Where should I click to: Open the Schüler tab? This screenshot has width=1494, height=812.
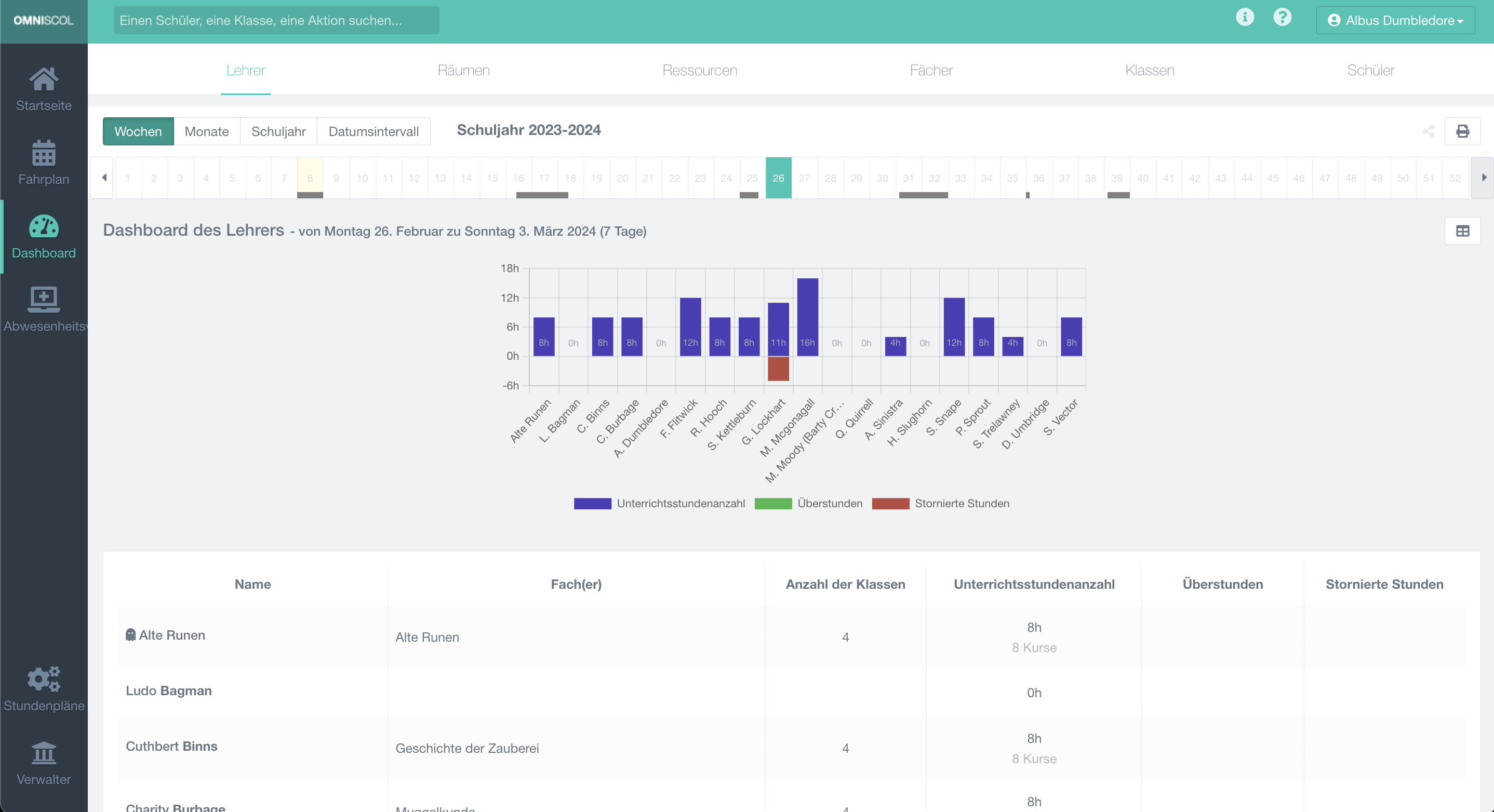coord(1371,70)
